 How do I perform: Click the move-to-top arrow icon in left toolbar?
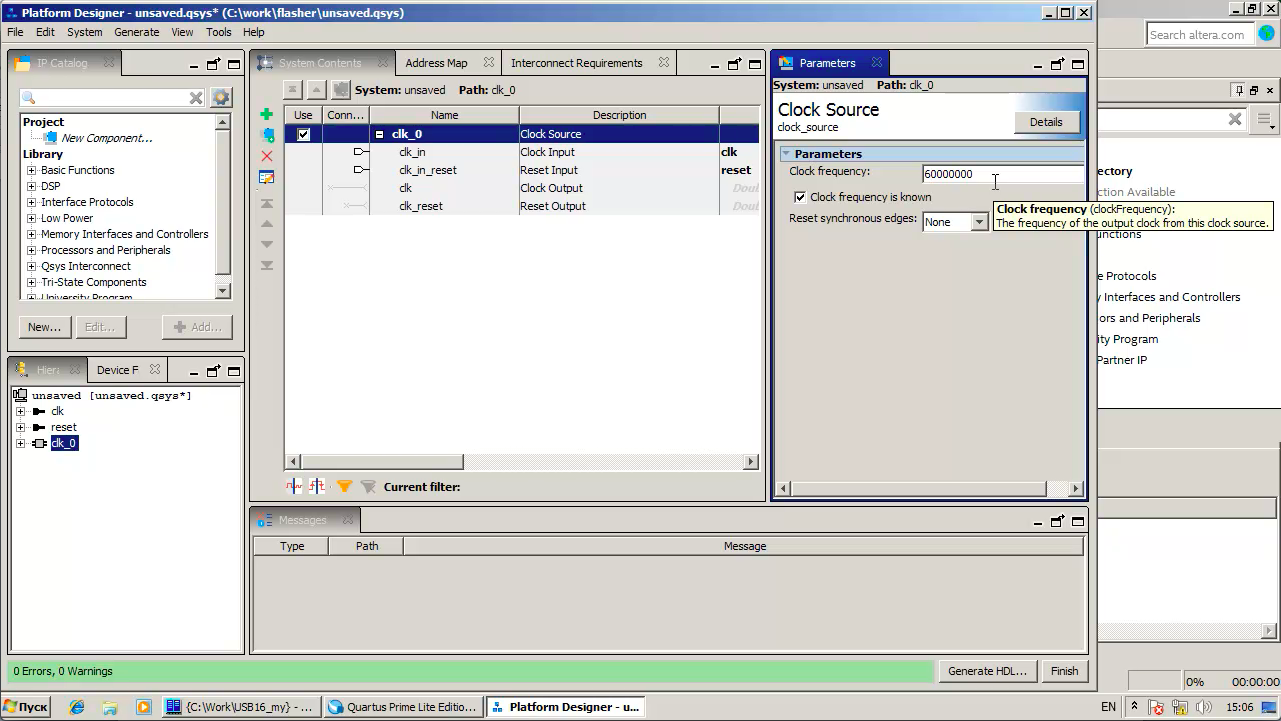pyautogui.click(x=267, y=203)
